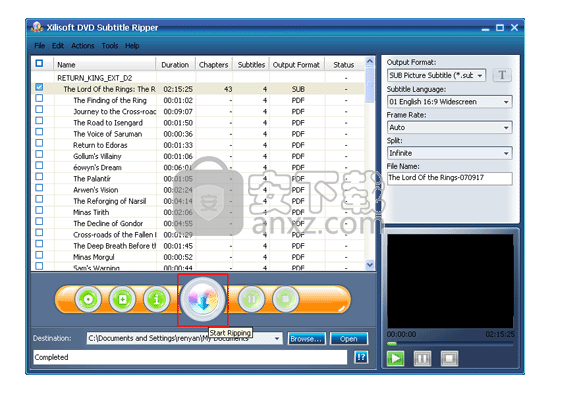Check The Palantír checkbox
This screenshot has height=396, width=562.
point(39,177)
